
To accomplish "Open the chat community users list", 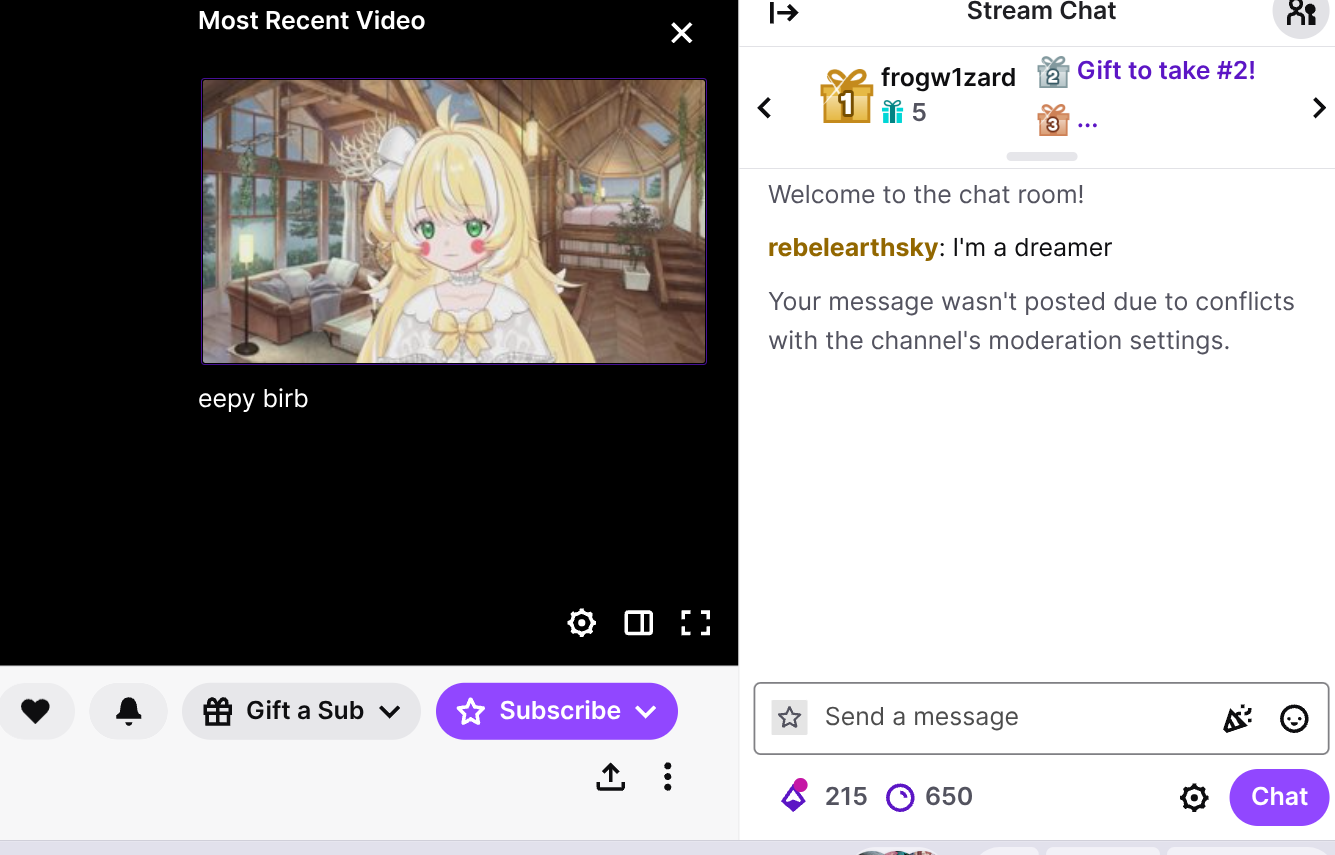I will coord(1300,14).
